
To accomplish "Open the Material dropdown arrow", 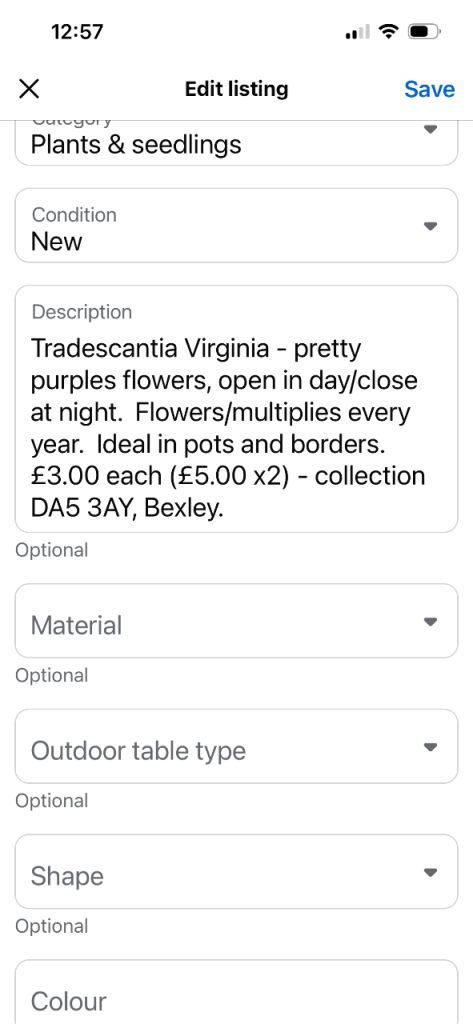I will click(x=430, y=621).
